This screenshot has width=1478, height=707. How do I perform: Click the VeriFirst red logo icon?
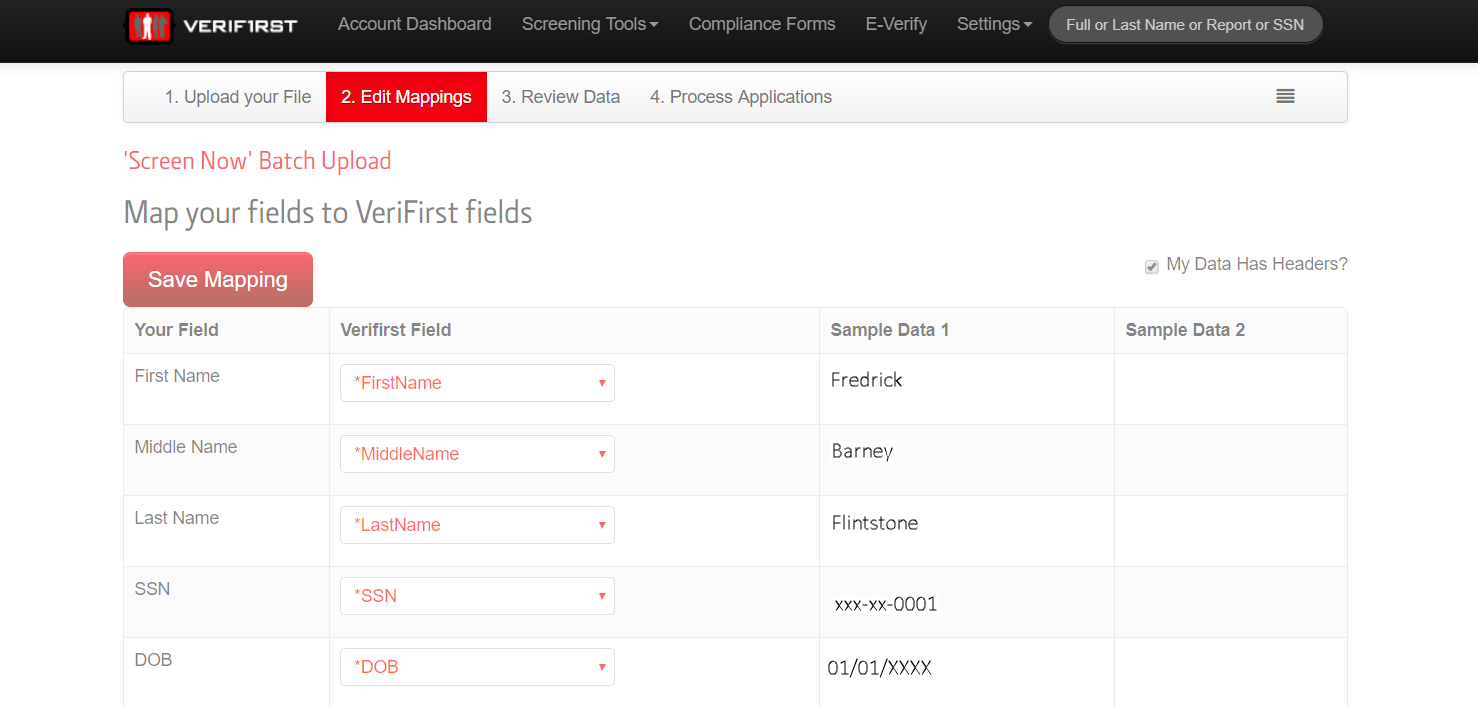146,24
